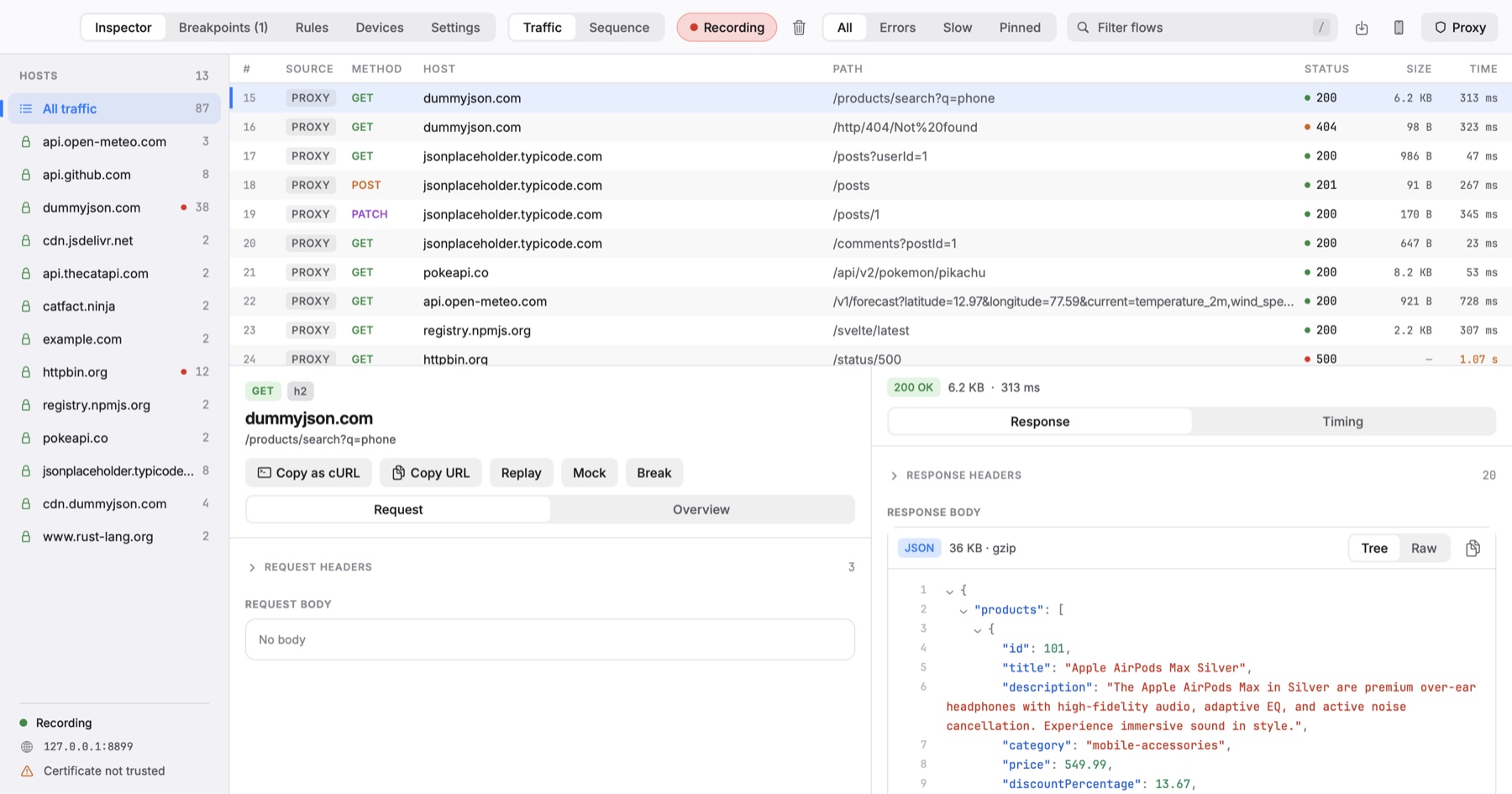The height and width of the screenshot is (794, 1512).
Task: Click the Break button
Action: pos(654,473)
